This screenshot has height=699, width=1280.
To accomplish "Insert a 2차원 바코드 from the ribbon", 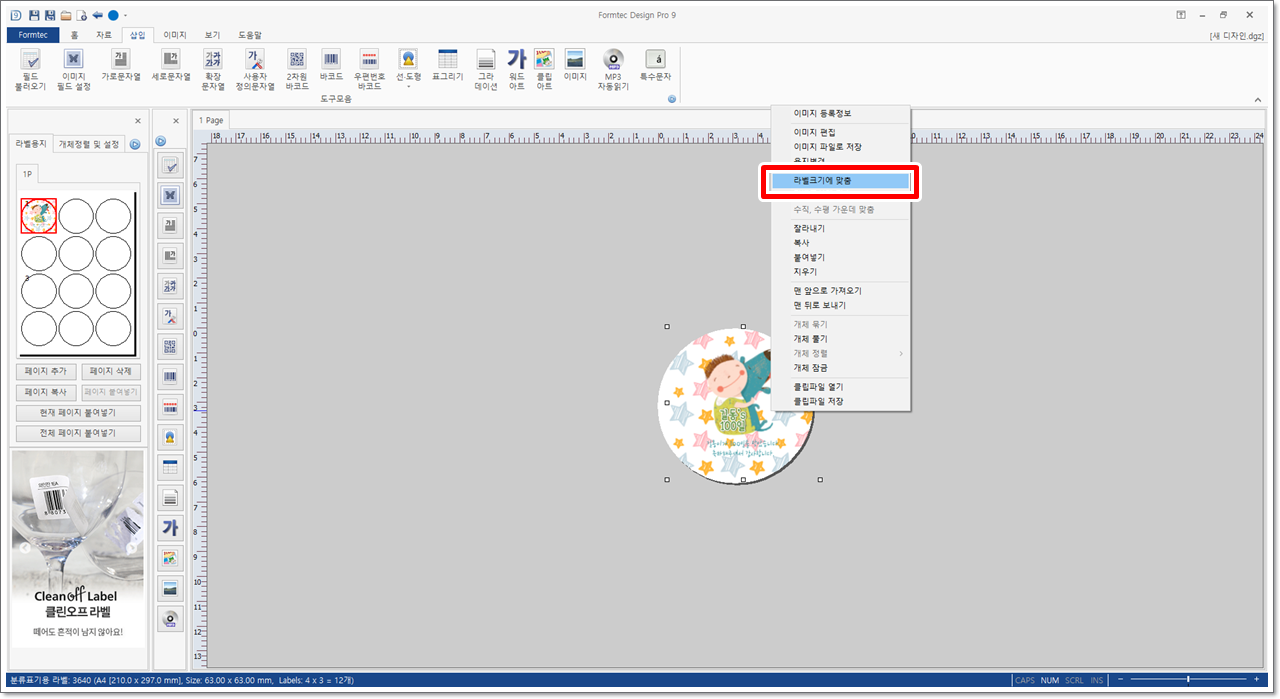I will 297,69.
